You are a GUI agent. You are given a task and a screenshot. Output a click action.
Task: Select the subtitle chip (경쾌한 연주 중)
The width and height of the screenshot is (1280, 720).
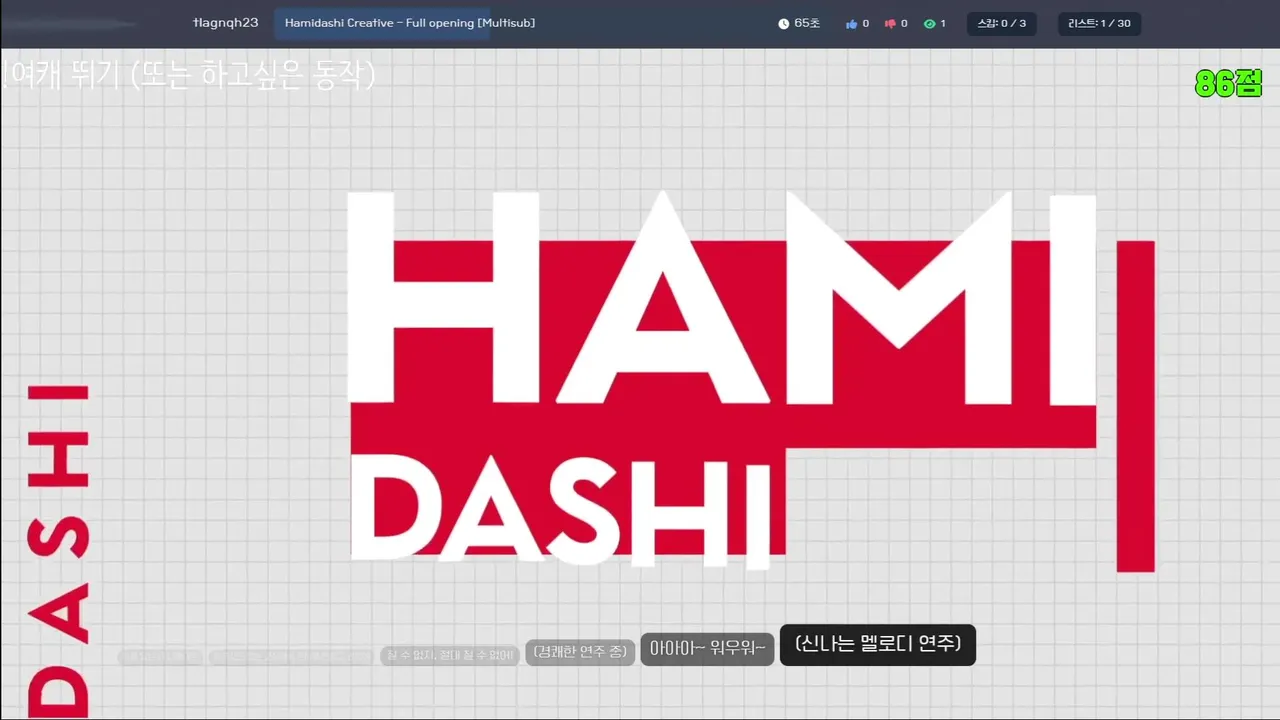580,653
